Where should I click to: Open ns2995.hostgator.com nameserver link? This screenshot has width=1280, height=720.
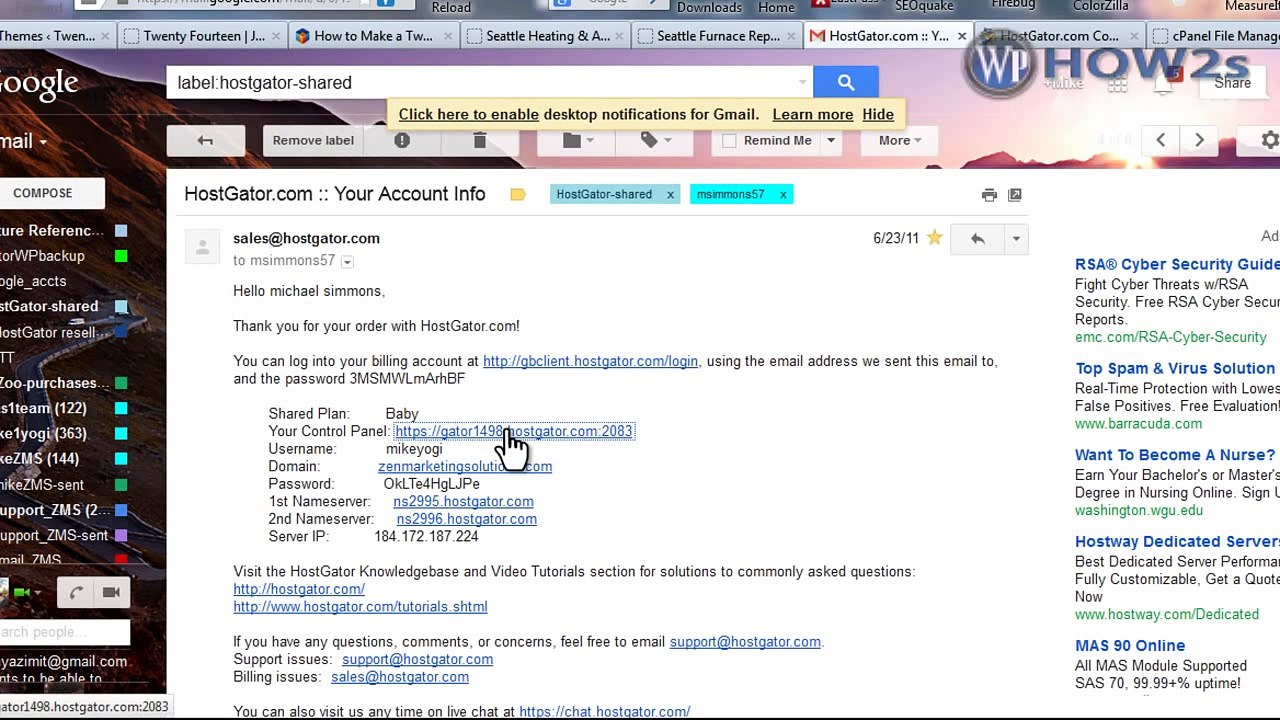point(463,501)
